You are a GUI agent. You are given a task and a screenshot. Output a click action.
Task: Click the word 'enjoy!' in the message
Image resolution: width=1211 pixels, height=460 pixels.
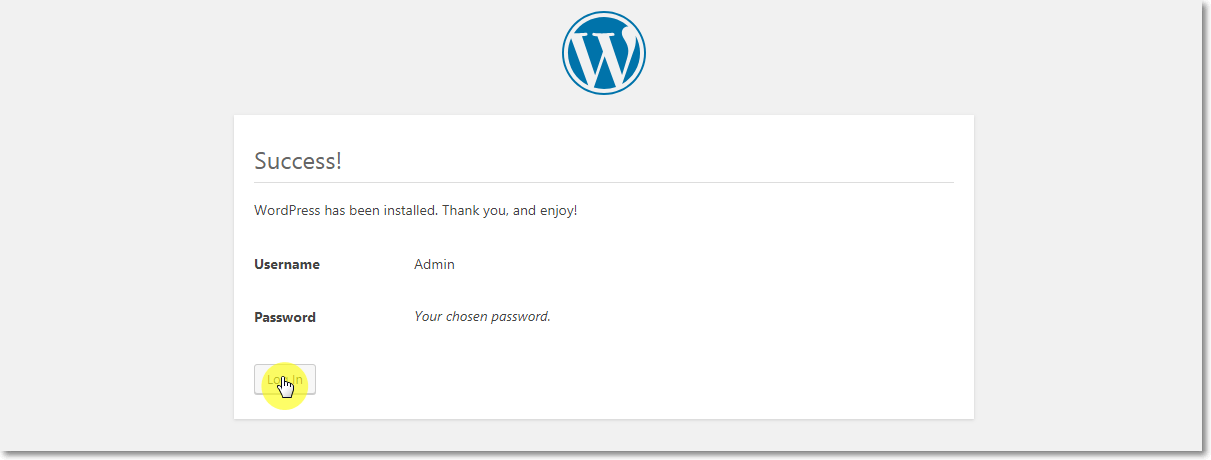(x=557, y=211)
